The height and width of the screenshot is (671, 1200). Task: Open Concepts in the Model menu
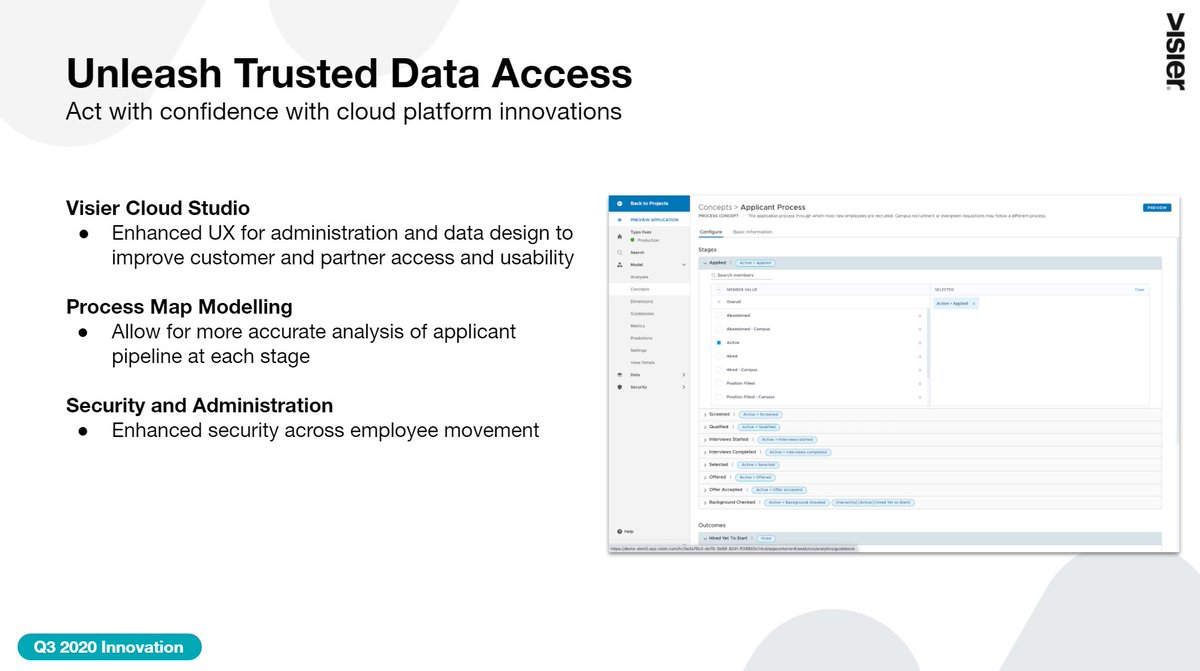pyautogui.click(x=640, y=289)
